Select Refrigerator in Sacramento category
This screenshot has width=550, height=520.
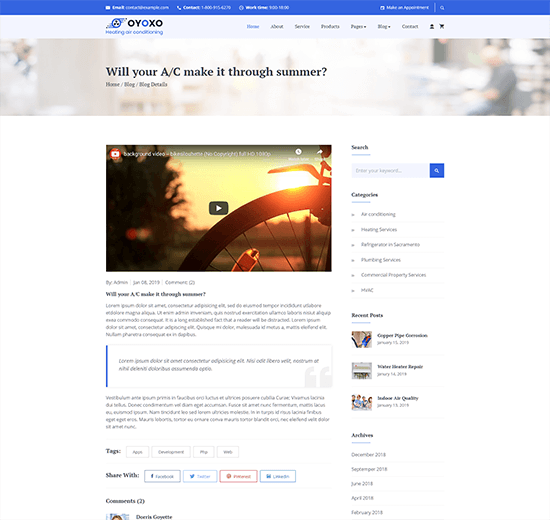click(390, 245)
